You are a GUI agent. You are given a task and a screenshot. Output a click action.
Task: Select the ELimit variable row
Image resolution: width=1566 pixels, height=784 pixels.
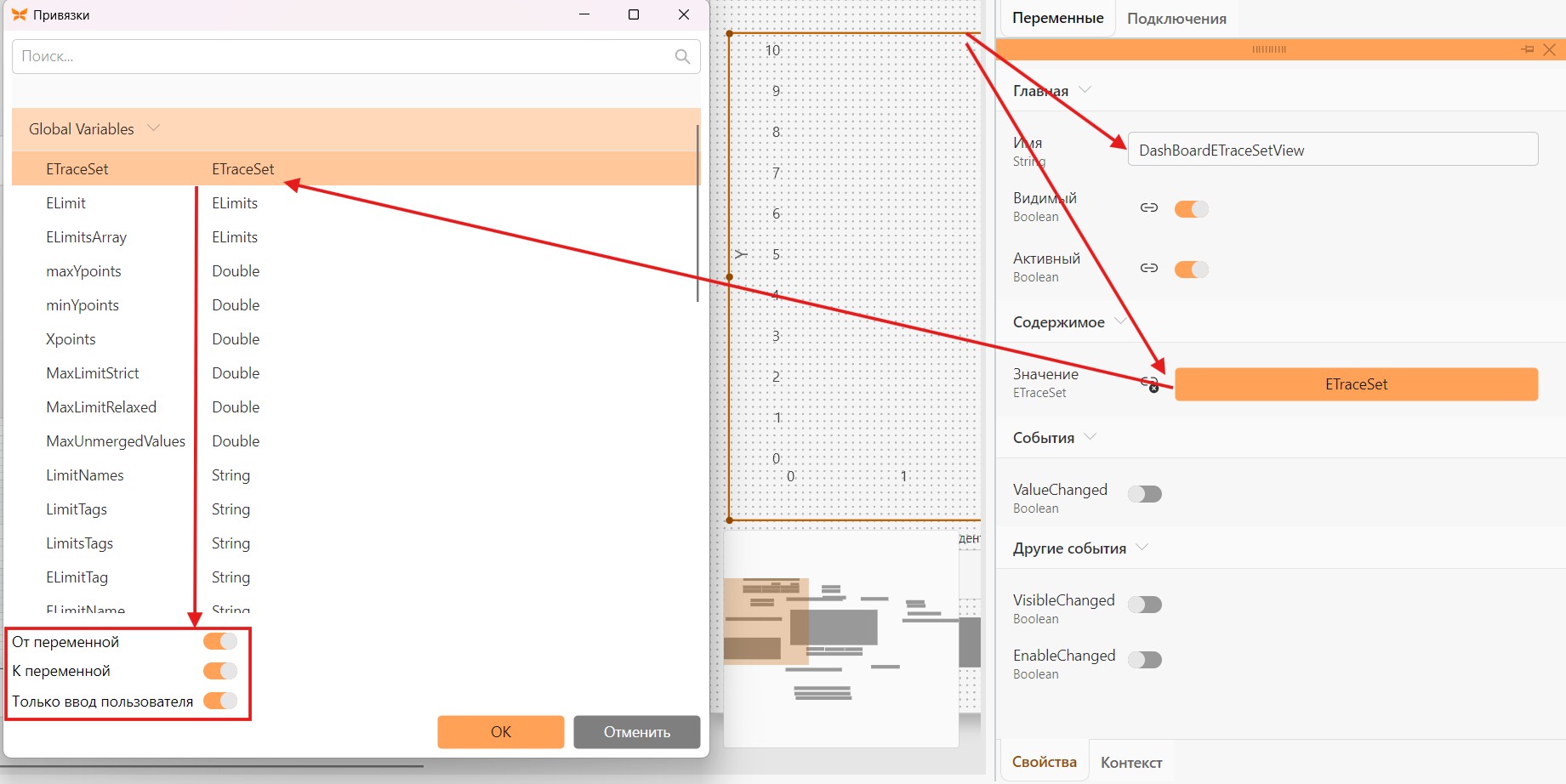coord(355,203)
